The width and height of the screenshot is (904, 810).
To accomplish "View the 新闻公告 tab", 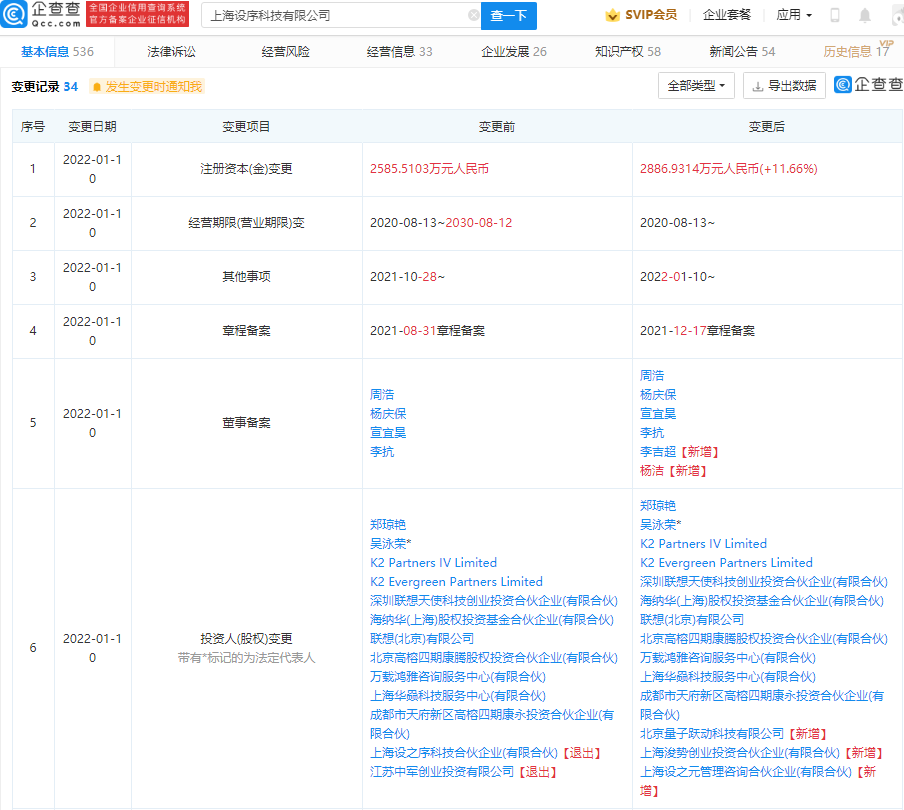I will point(742,52).
